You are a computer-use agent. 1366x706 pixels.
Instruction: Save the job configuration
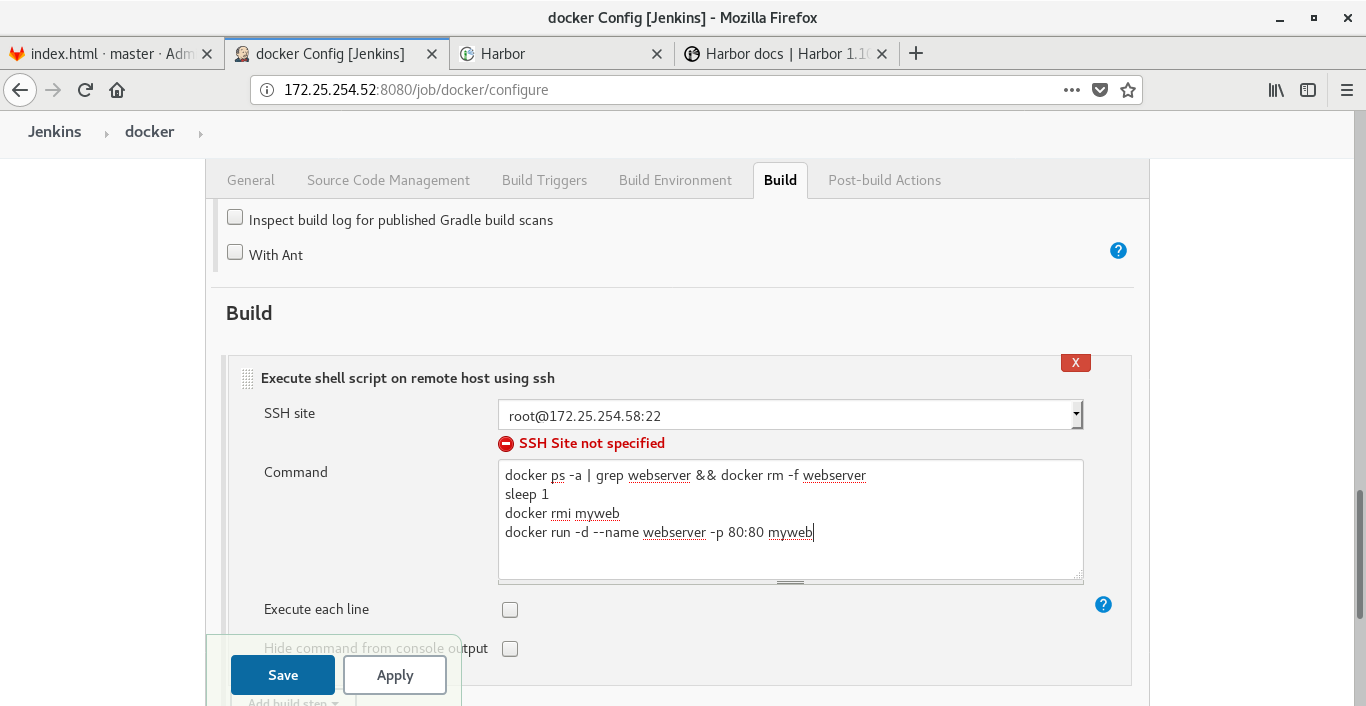point(283,675)
